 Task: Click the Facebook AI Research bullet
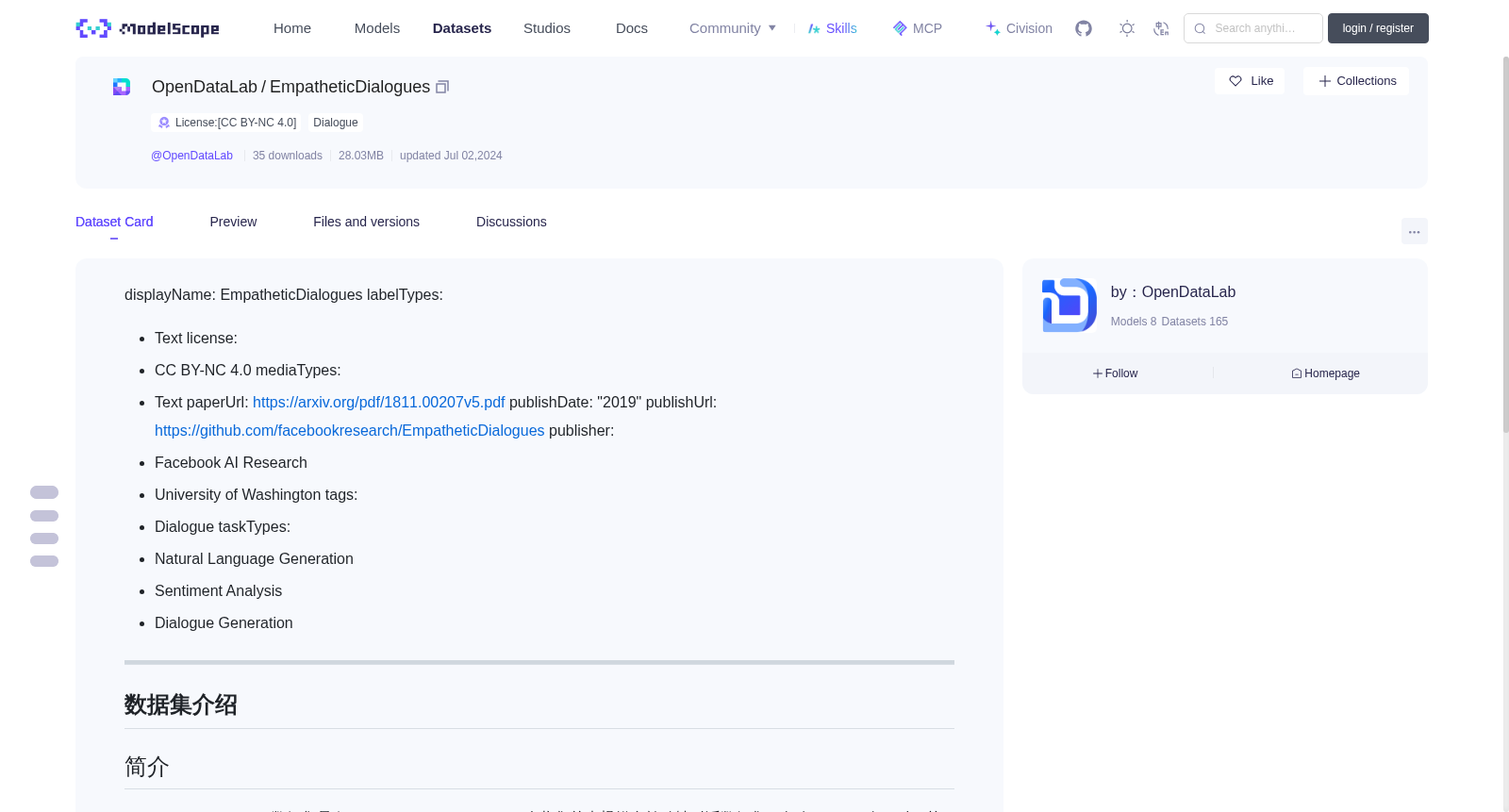click(231, 462)
